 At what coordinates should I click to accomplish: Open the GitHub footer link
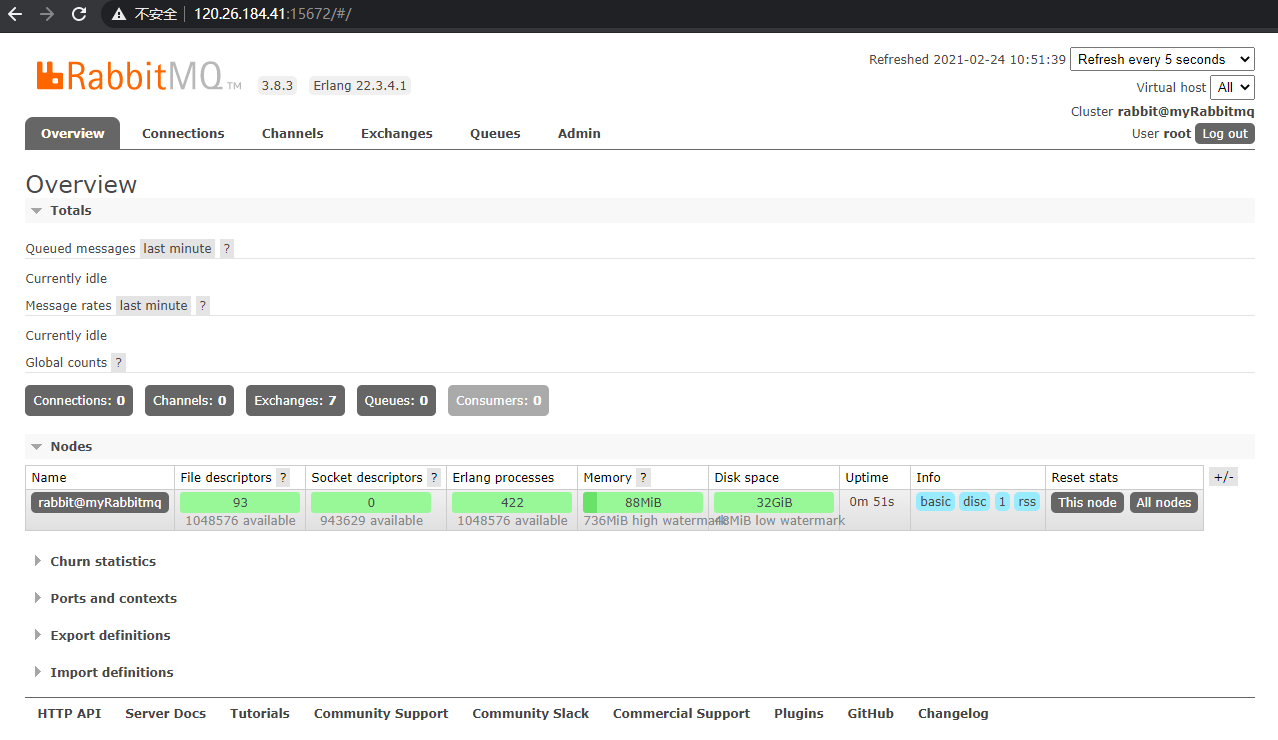coord(871,713)
